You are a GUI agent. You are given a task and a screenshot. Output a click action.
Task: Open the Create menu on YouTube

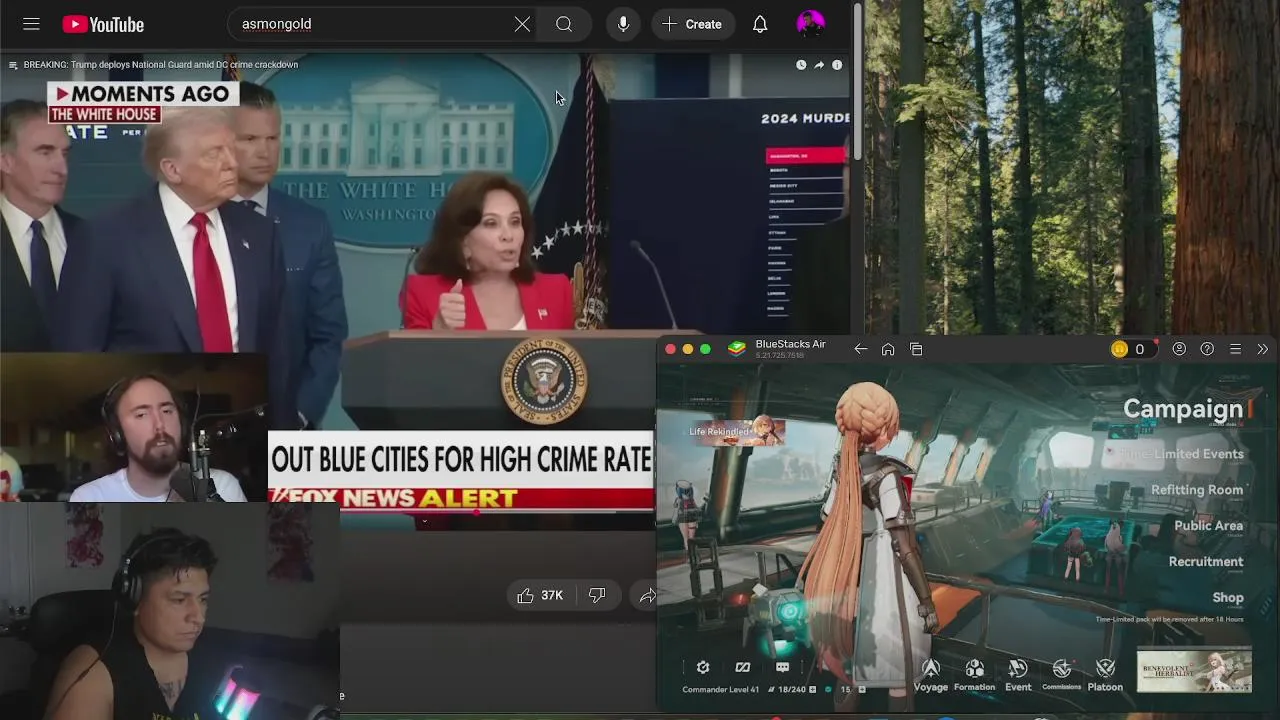[x=692, y=24]
